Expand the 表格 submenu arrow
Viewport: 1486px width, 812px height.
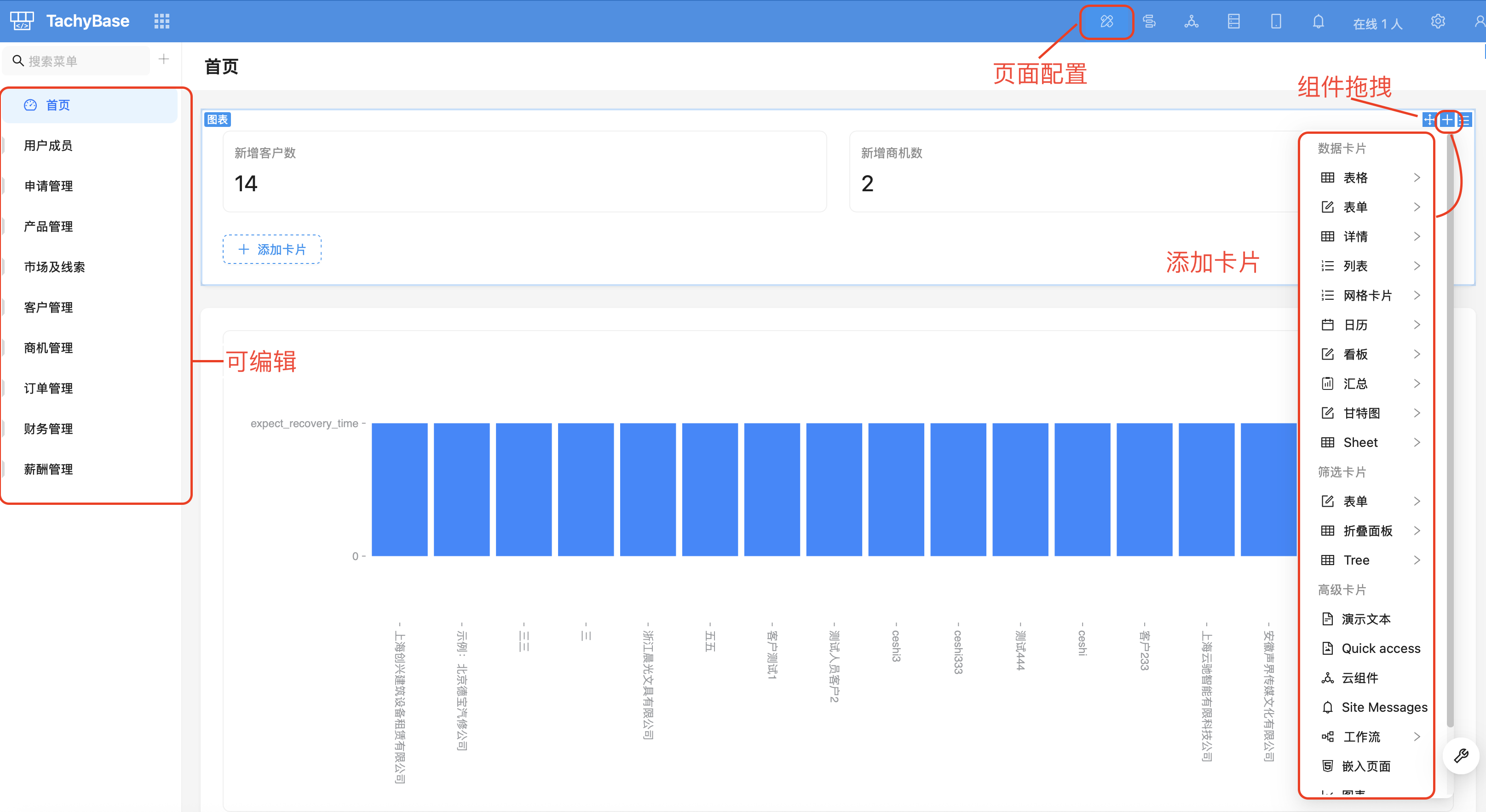coord(1416,177)
